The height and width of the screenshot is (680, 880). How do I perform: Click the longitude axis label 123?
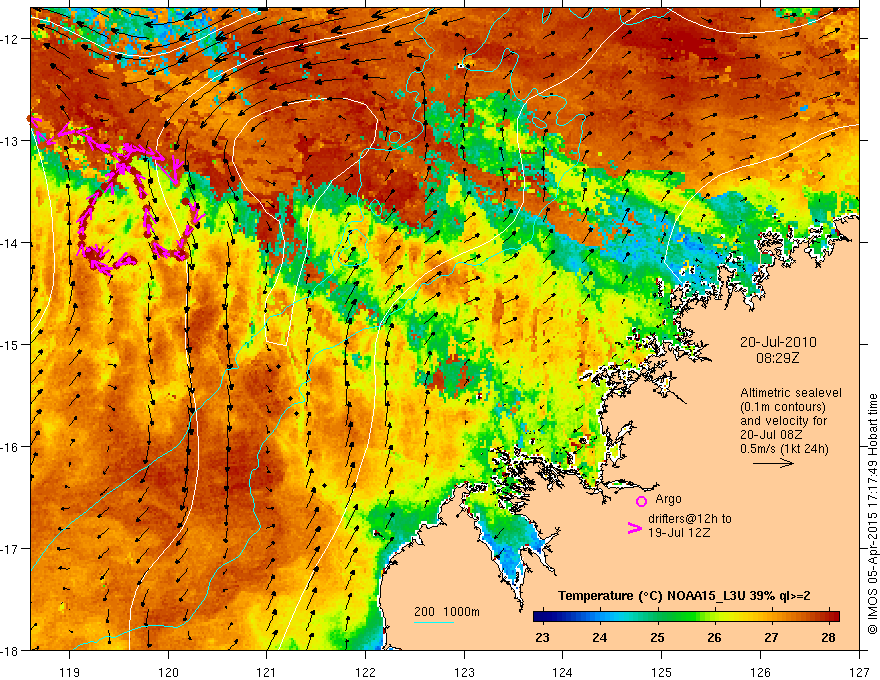point(464,672)
